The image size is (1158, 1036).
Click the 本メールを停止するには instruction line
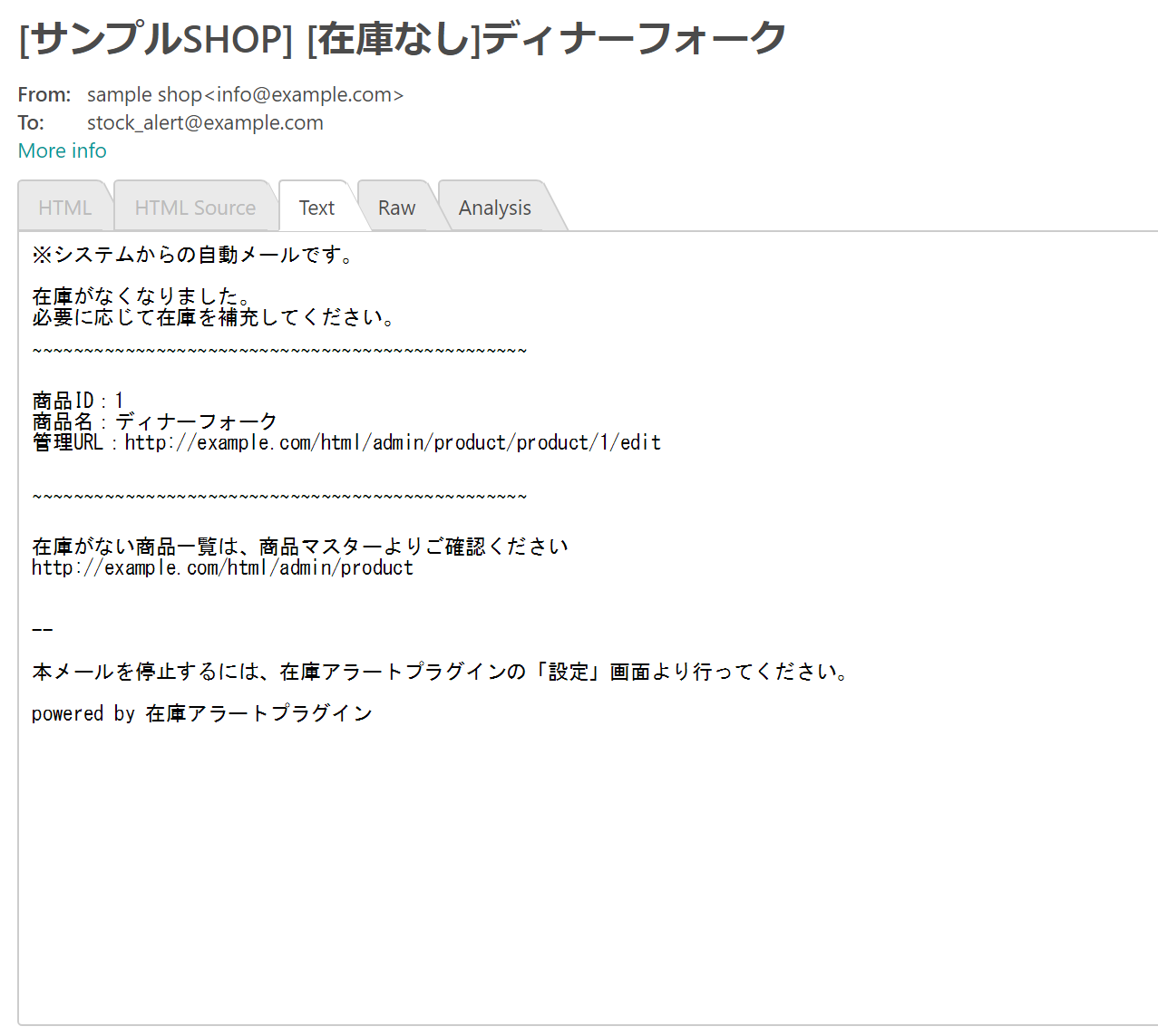(442, 672)
